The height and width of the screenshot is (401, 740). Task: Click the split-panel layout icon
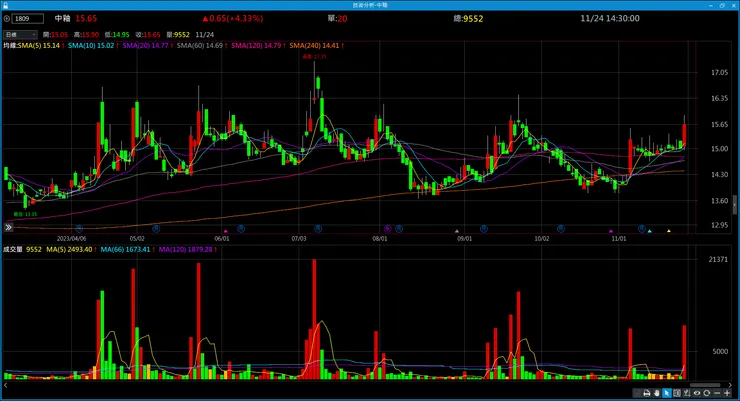pyautogui.click(x=677, y=393)
